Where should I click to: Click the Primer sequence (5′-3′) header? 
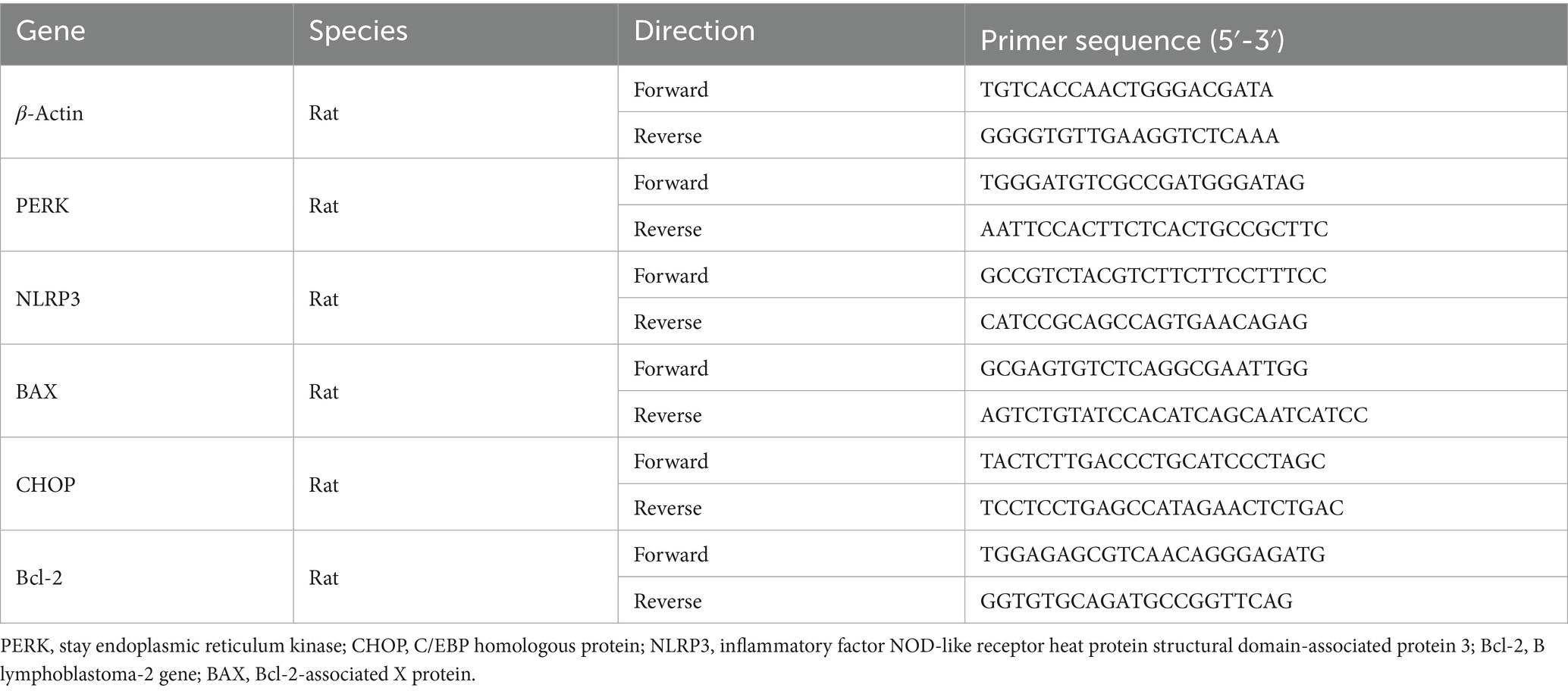point(1131,40)
